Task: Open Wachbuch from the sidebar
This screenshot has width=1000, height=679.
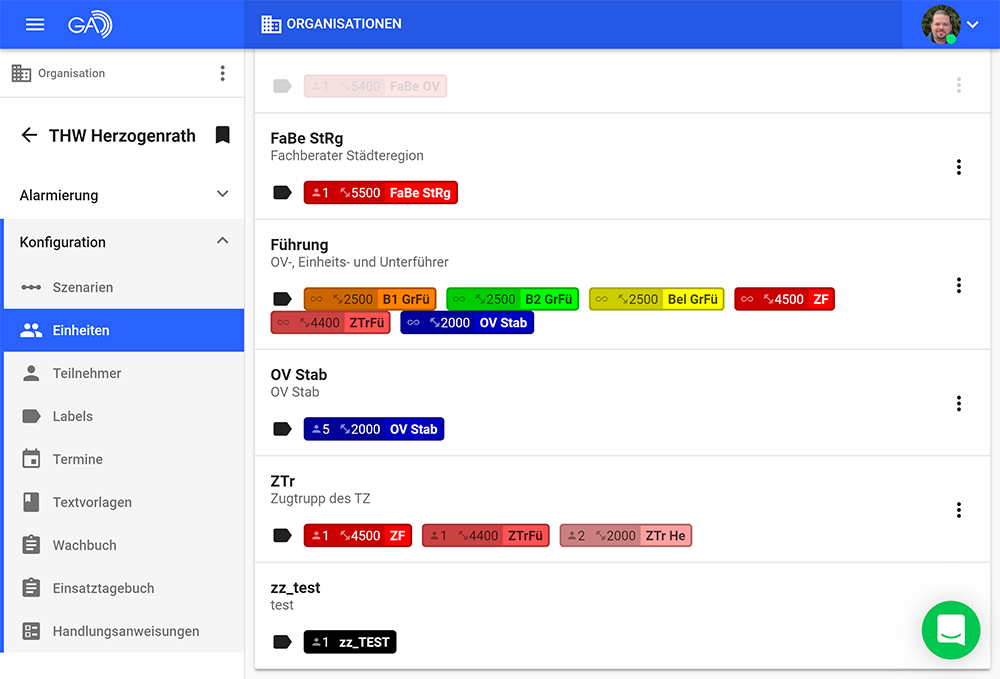Action: pyautogui.click(x=84, y=545)
